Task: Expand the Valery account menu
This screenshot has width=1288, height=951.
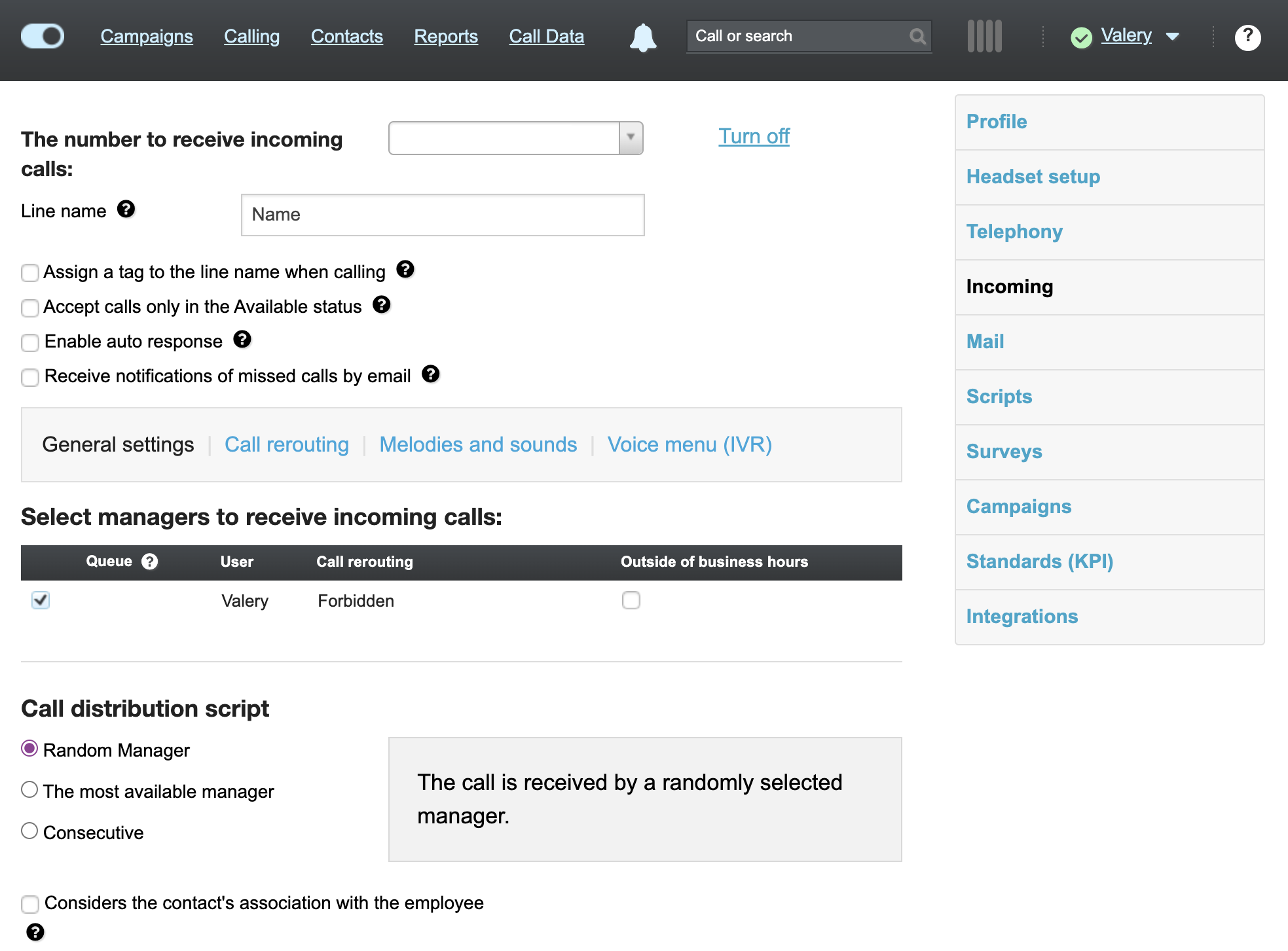Action: coord(1173,36)
